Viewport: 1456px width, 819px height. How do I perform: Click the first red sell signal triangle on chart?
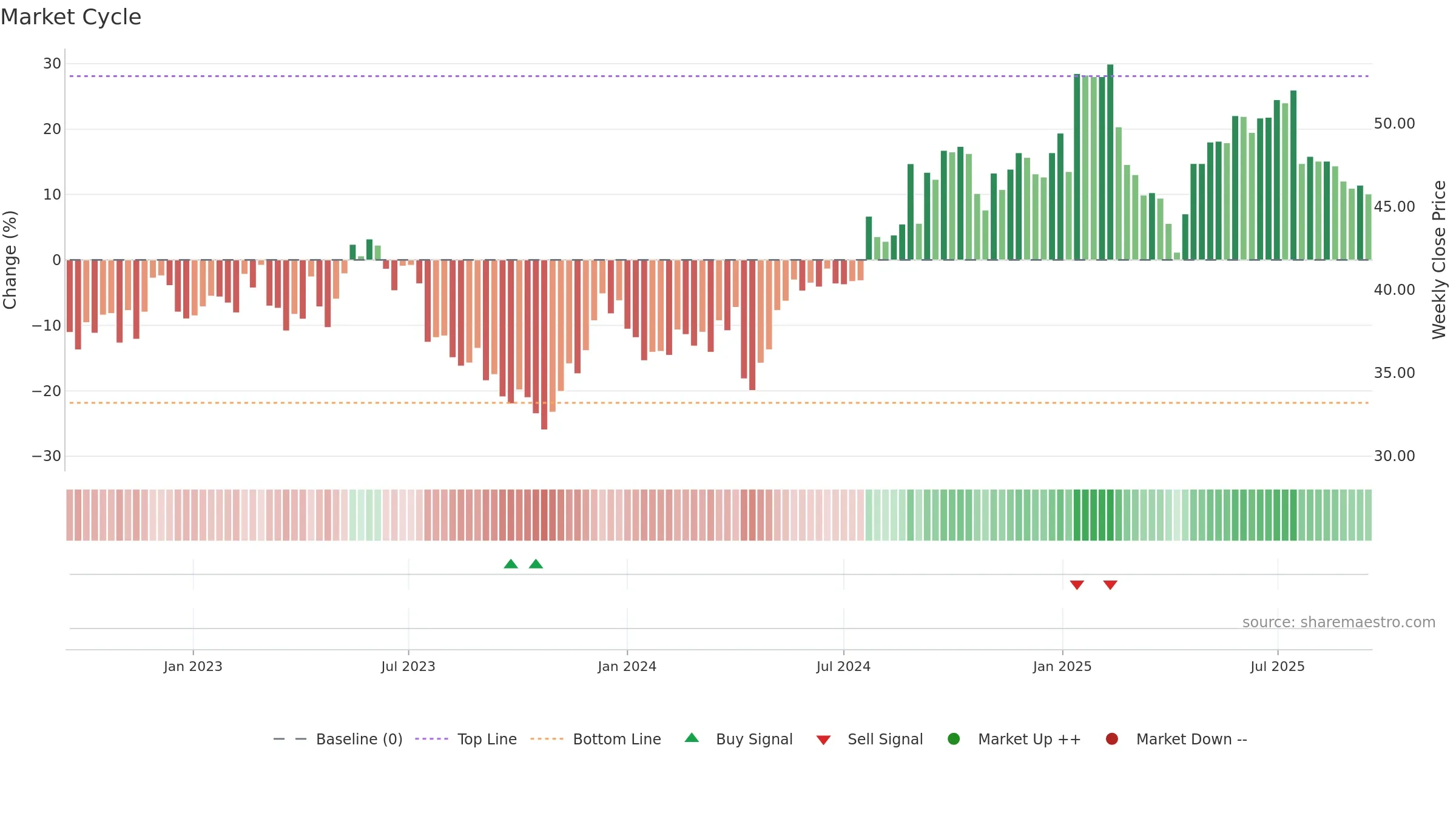coord(1077,585)
